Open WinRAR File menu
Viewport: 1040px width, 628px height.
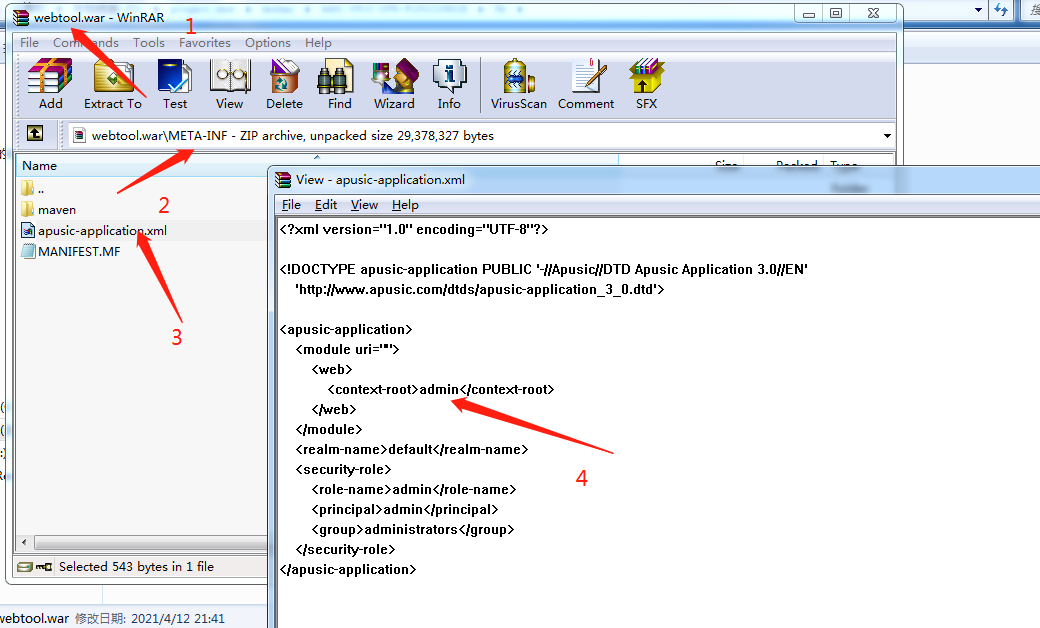tap(29, 42)
